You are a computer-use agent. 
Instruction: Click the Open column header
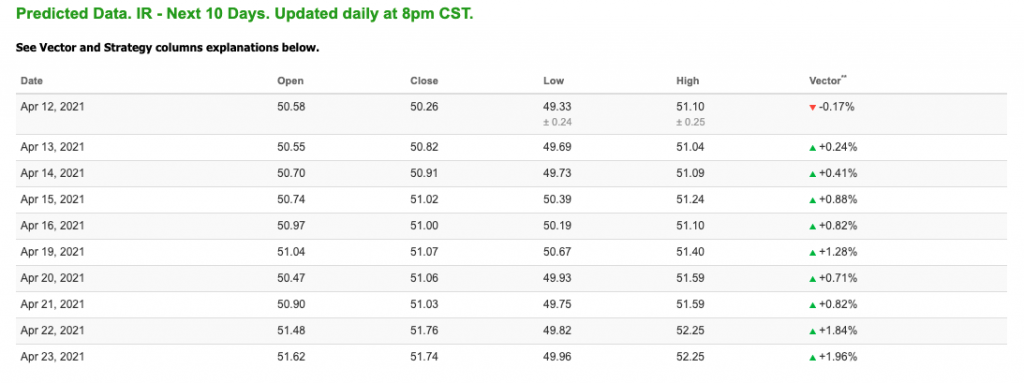click(x=290, y=81)
